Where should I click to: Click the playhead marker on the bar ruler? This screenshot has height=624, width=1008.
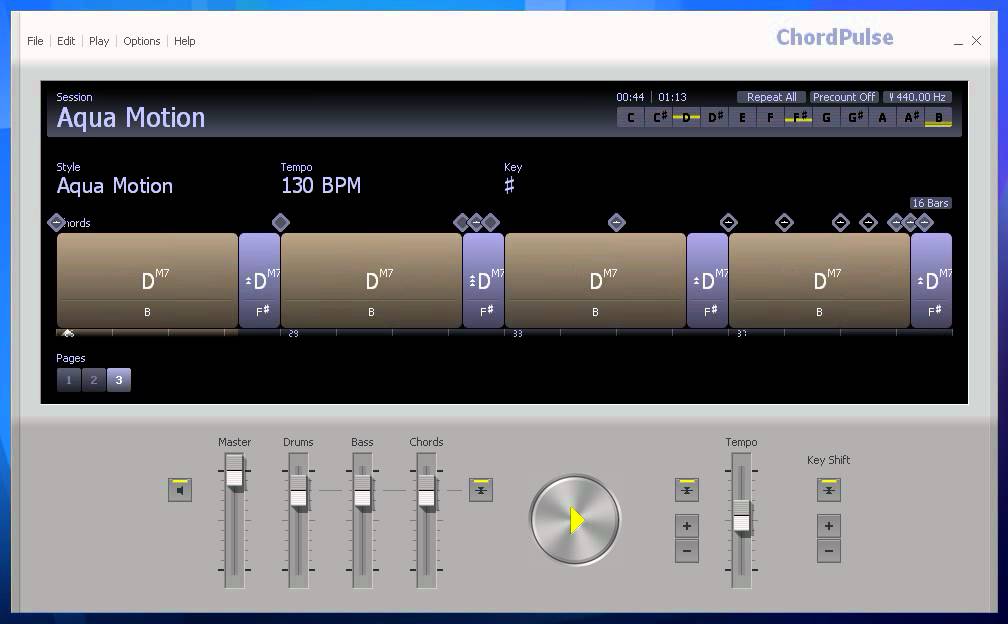click(x=68, y=333)
